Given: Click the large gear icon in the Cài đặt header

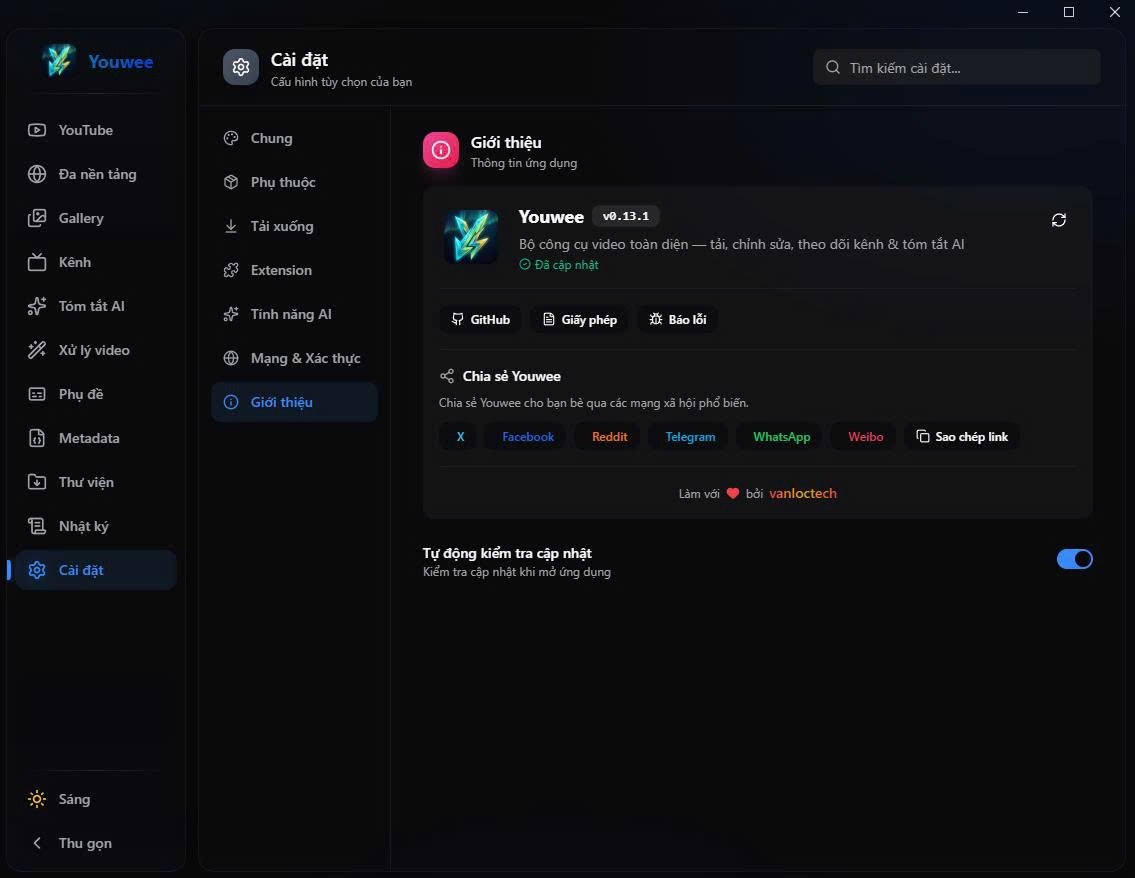Looking at the screenshot, I should pyautogui.click(x=241, y=67).
